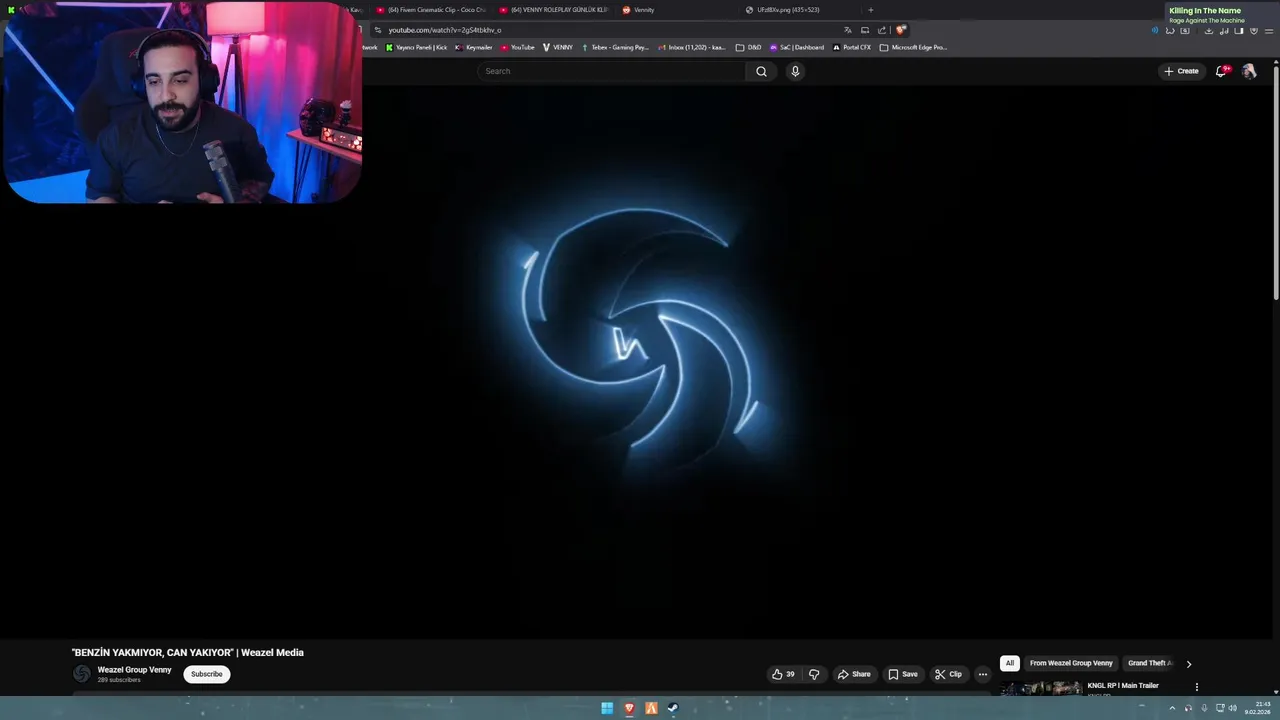Click the tab audio playing indicator icon
Screen dimensions: 1280x720
tap(1155, 30)
